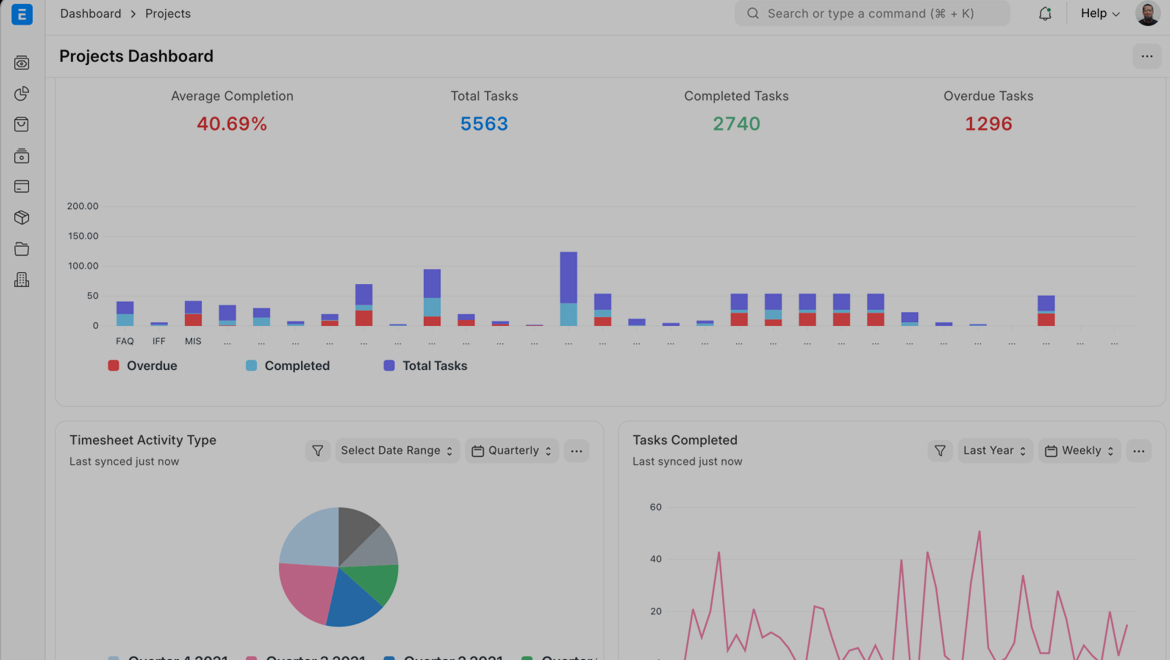Screen dimensions: 1170x660
Task: Focus the search or command input
Action: coord(871,14)
